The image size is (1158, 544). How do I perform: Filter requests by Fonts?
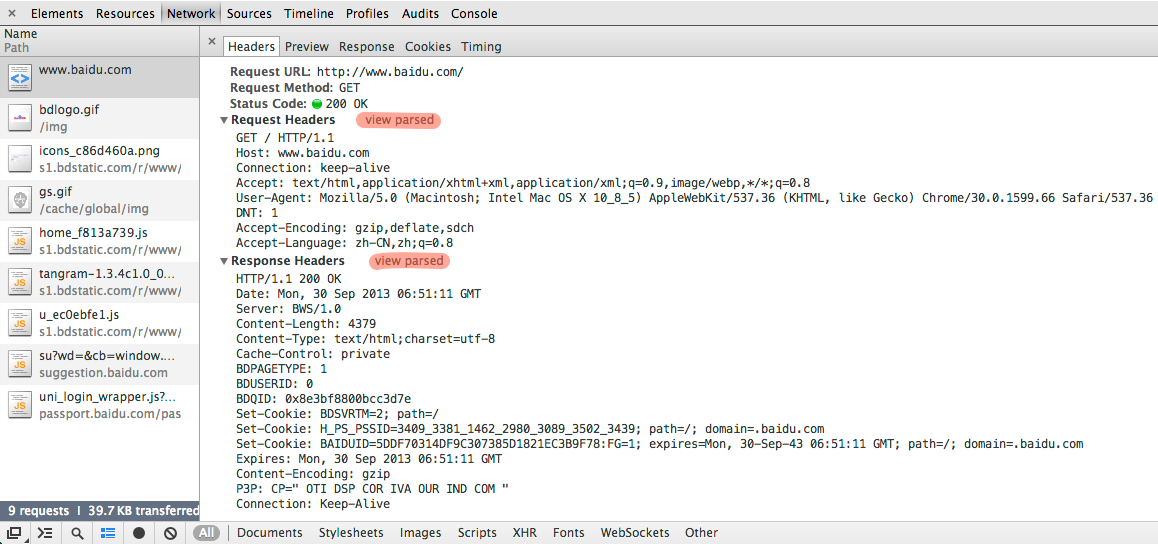[x=569, y=532]
